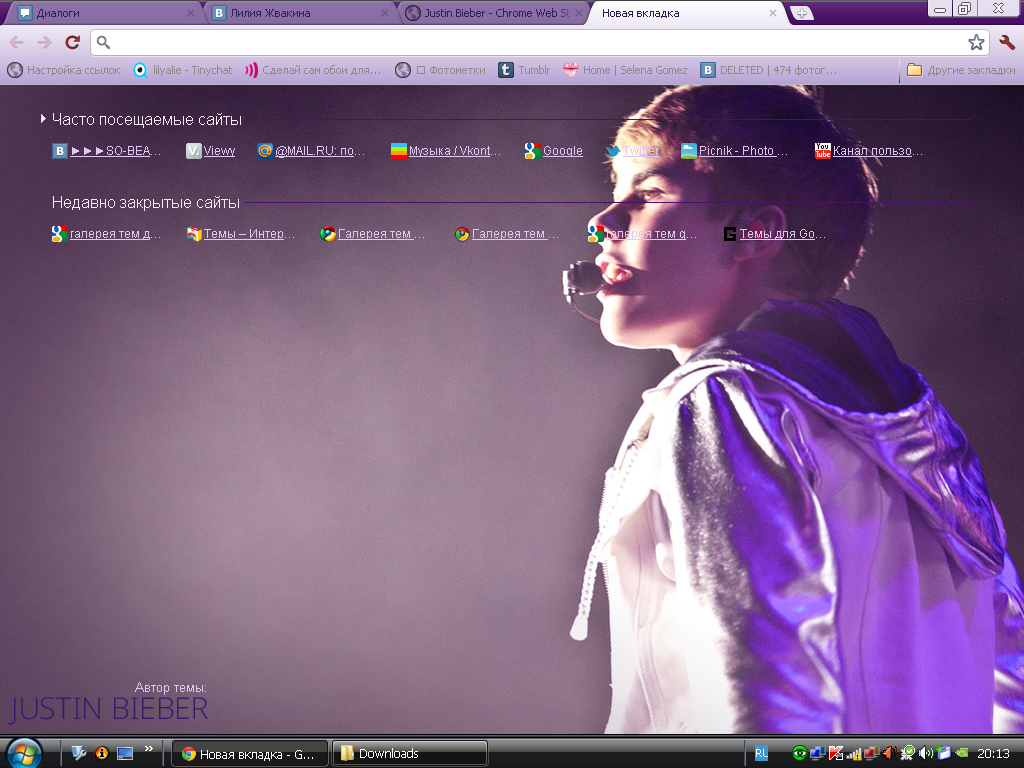Click the YouTube channel shortcut
1024x768 pixels.
[869, 151]
